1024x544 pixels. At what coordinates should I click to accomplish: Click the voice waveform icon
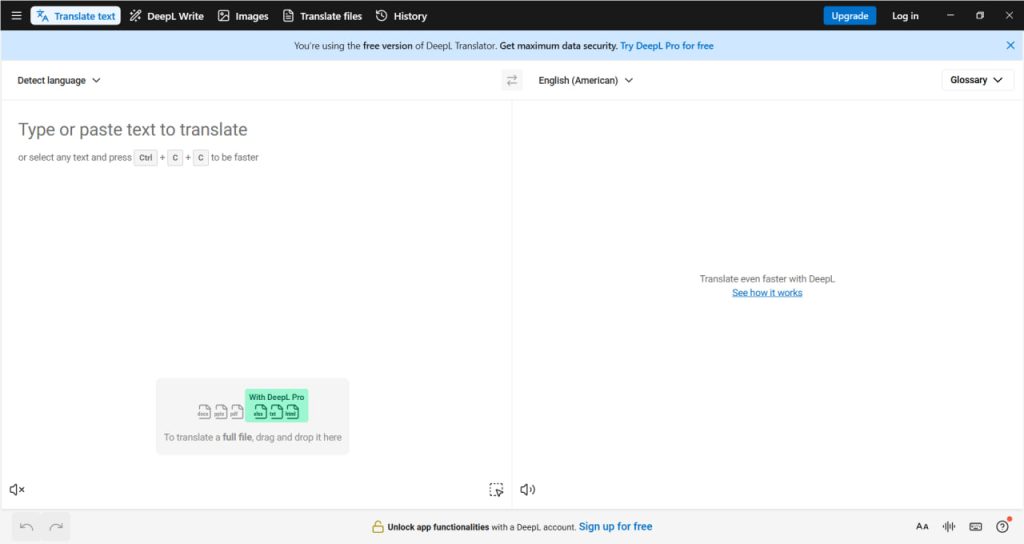coord(949,527)
